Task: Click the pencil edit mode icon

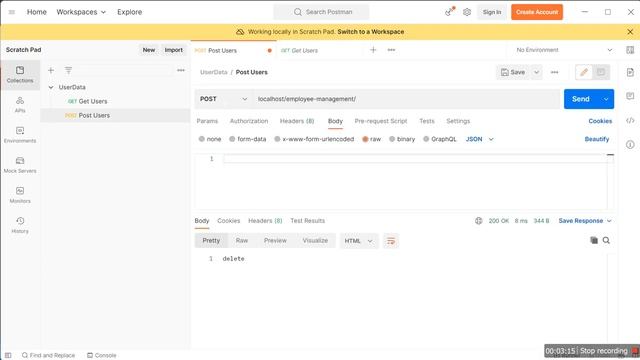Action: [x=584, y=72]
